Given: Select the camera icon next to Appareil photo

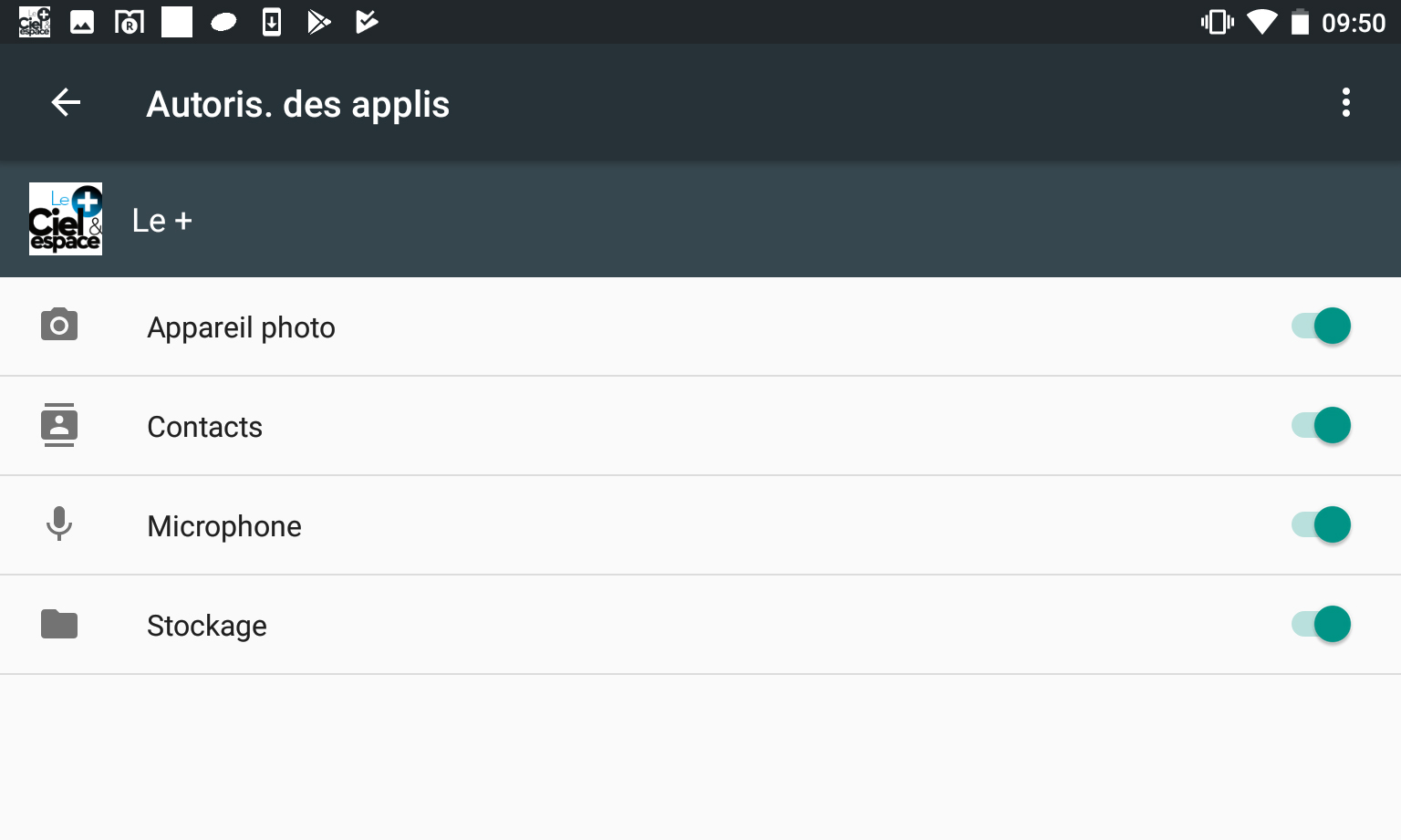Looking at the screenshot, I should click(58, 326).
